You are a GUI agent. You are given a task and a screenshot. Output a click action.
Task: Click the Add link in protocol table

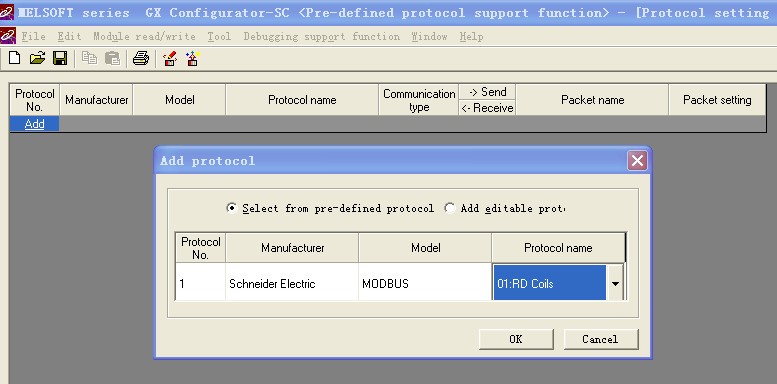click(x=35, y=124)
